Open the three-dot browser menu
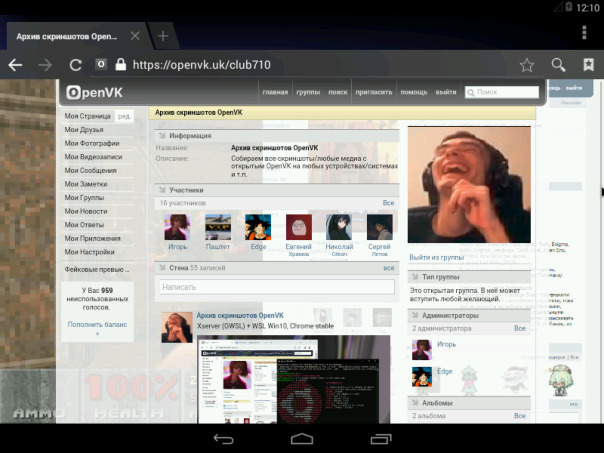The height and width of the screenshot is (453, 604). (x=584, y=33)
